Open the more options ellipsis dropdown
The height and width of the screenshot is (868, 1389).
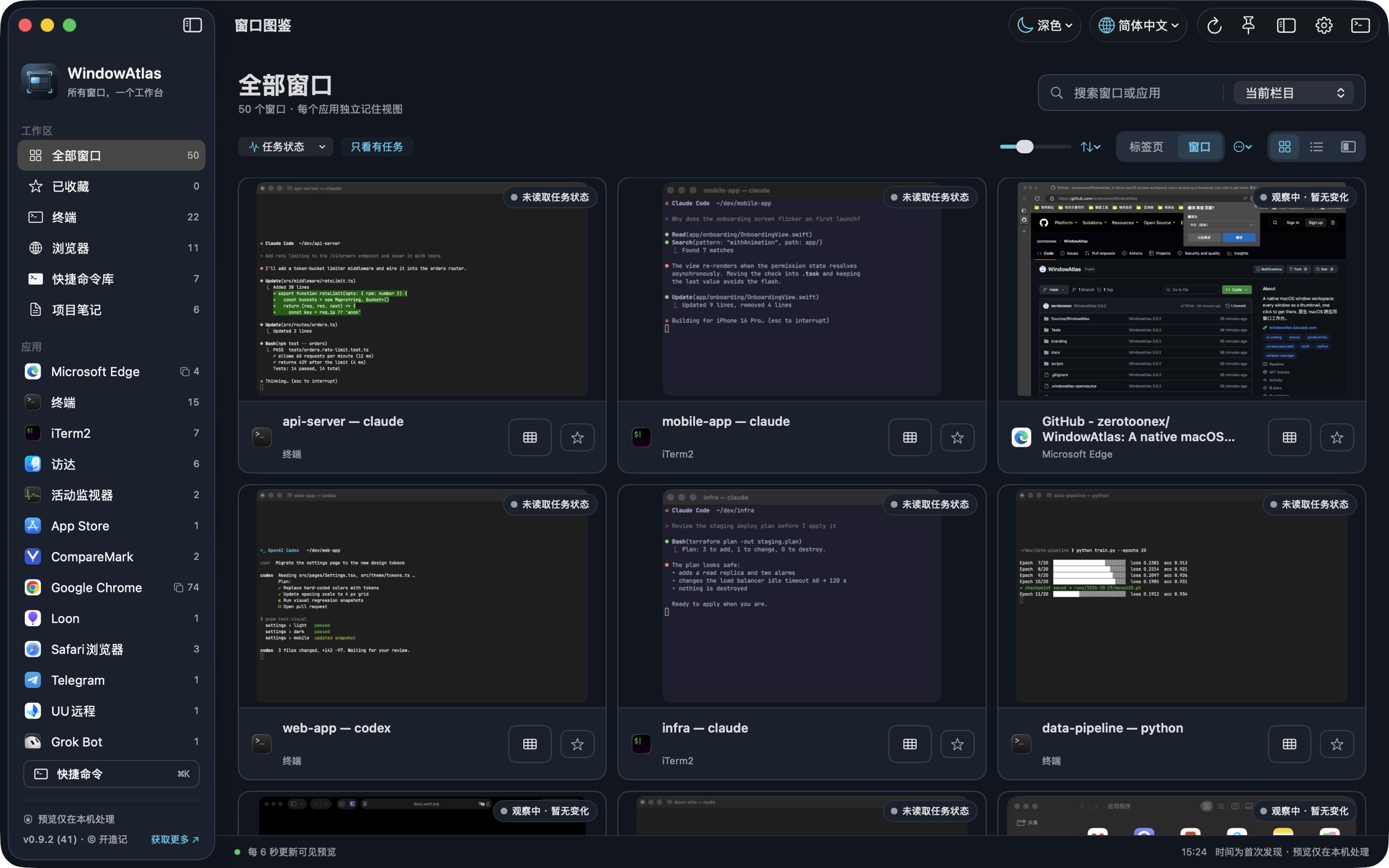pos(1243,147)
